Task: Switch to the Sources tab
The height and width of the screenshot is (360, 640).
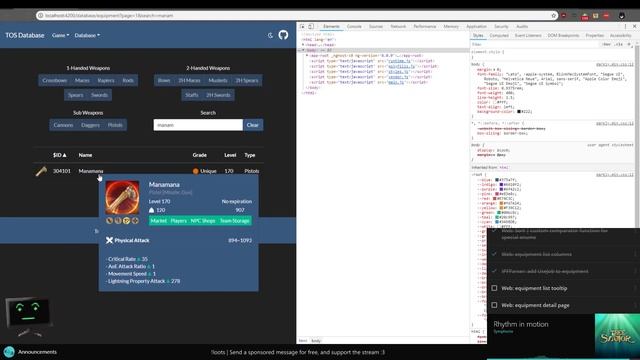Action: point(376,26)
